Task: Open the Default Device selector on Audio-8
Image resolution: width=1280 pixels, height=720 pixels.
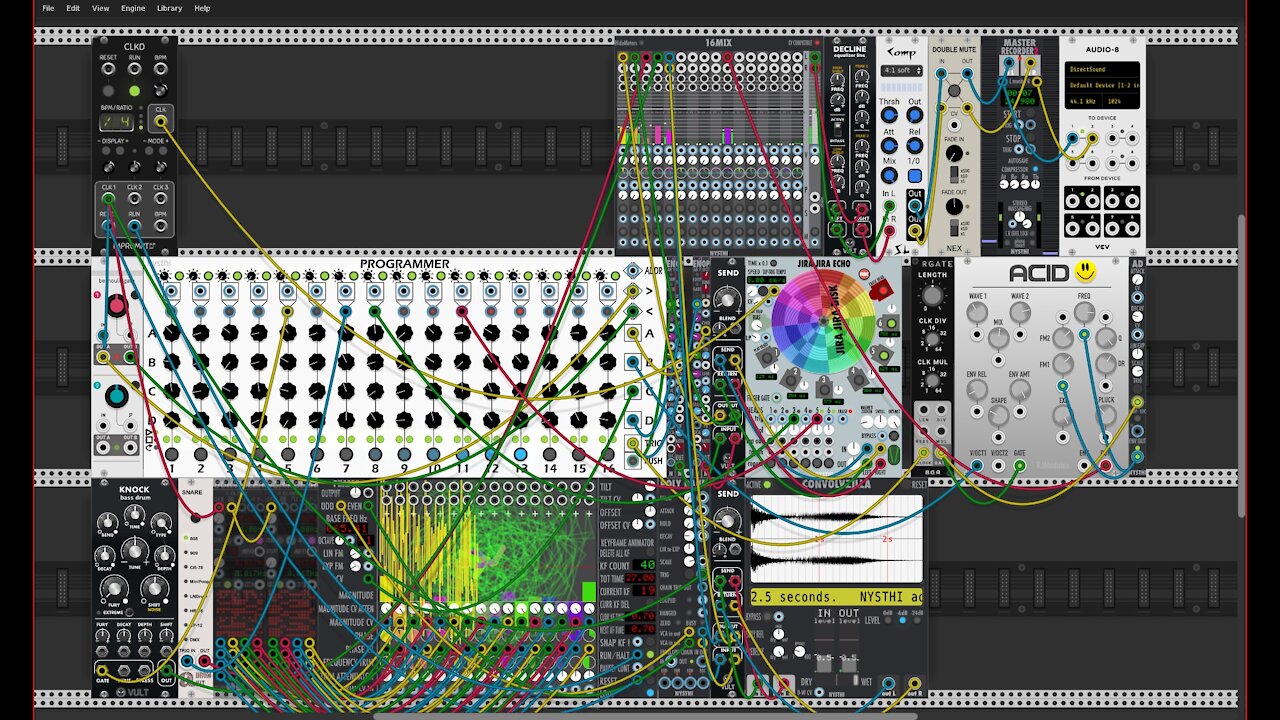Action: [1103, 86]
